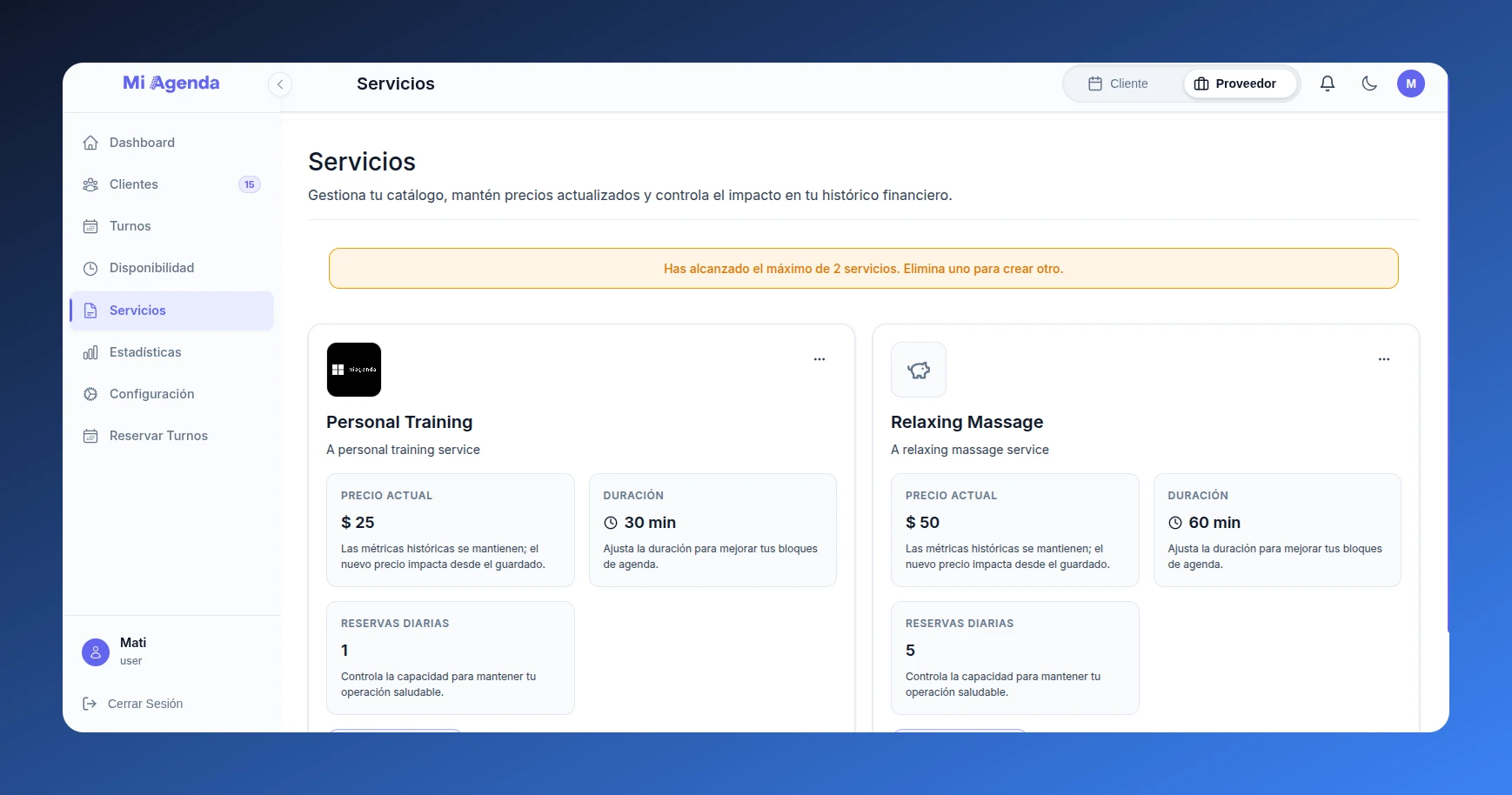Screen dimensions: 1512x795
Task: Toggle dark mode moon icon
Action: 1369,84
